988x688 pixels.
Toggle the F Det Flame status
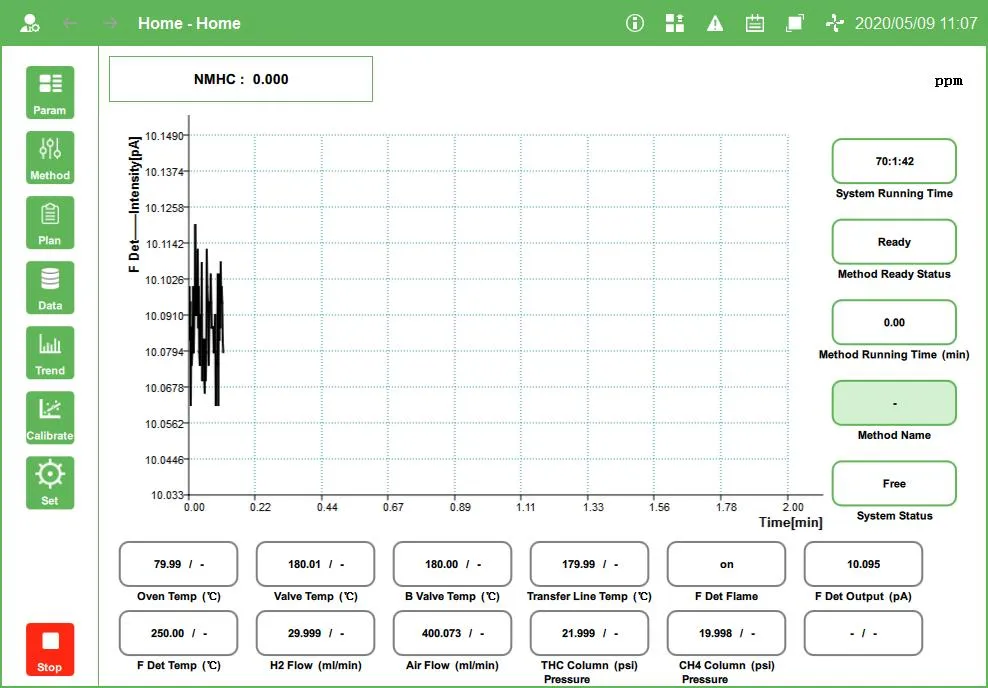coord(725,564)
